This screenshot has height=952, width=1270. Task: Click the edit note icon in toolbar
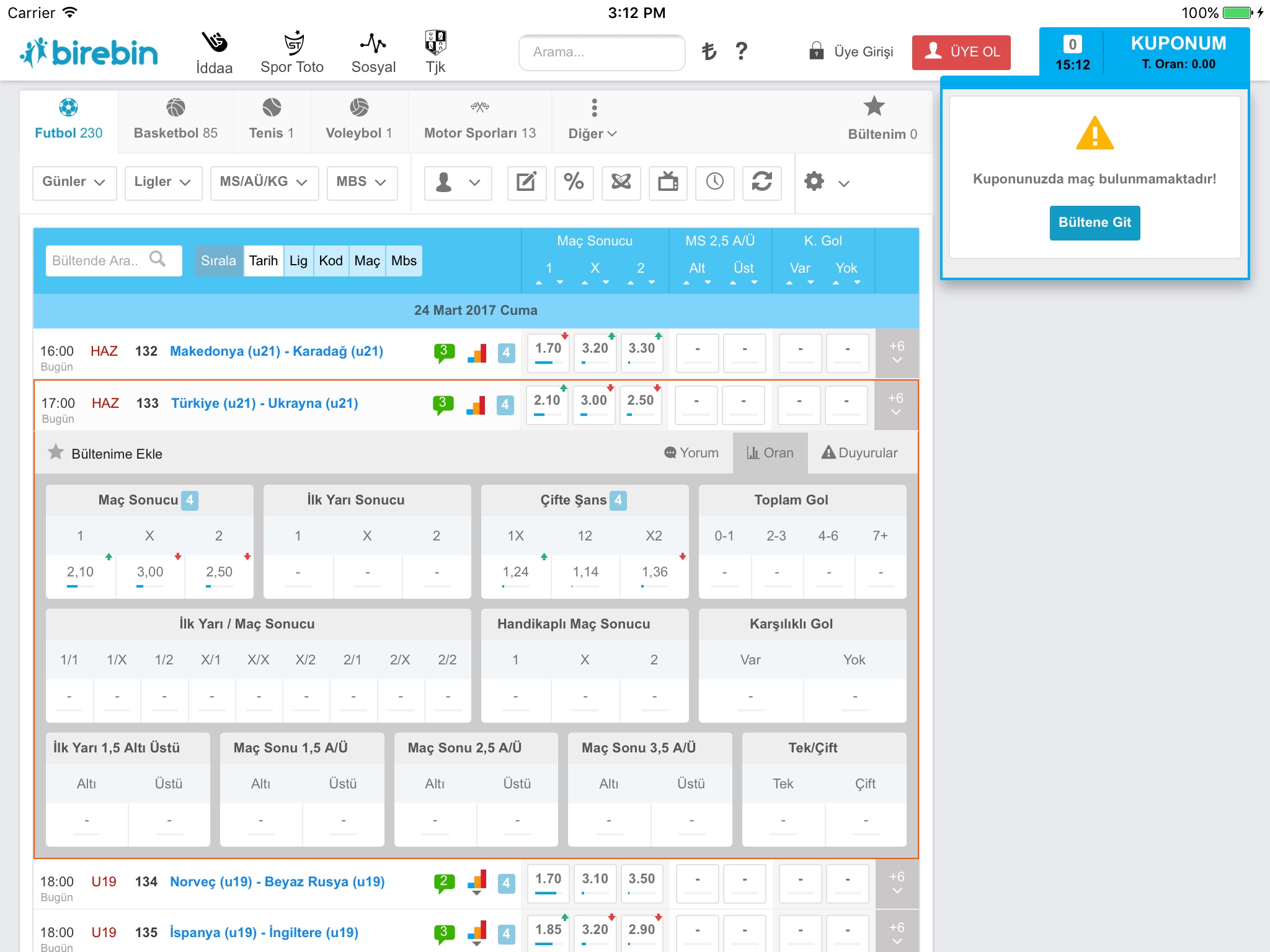526,182
